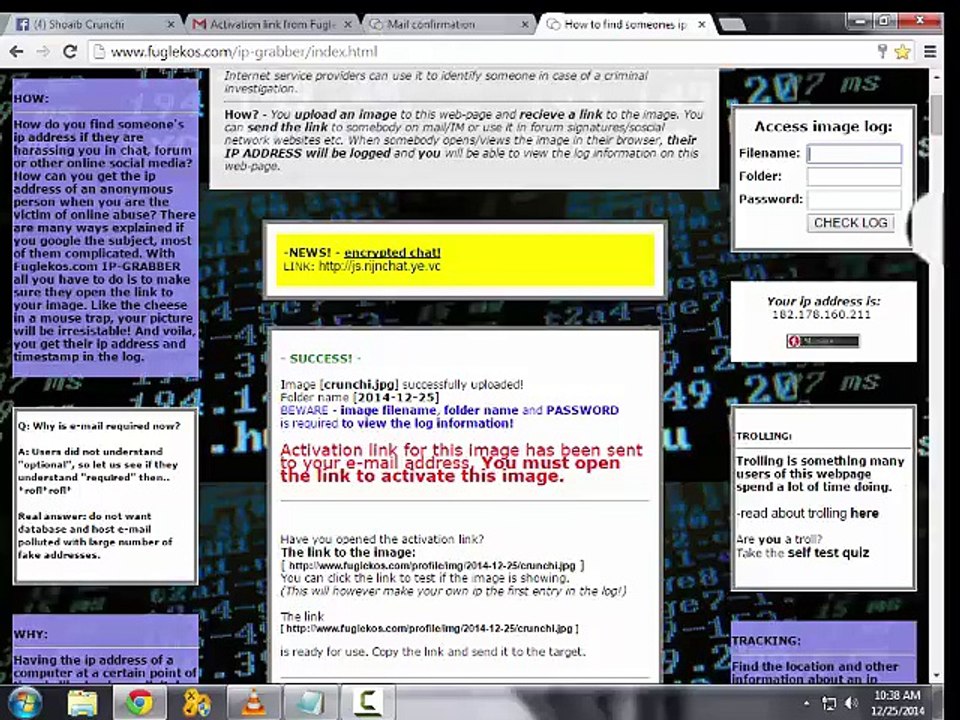Click badge below your ip address

[x=822, y=341]
